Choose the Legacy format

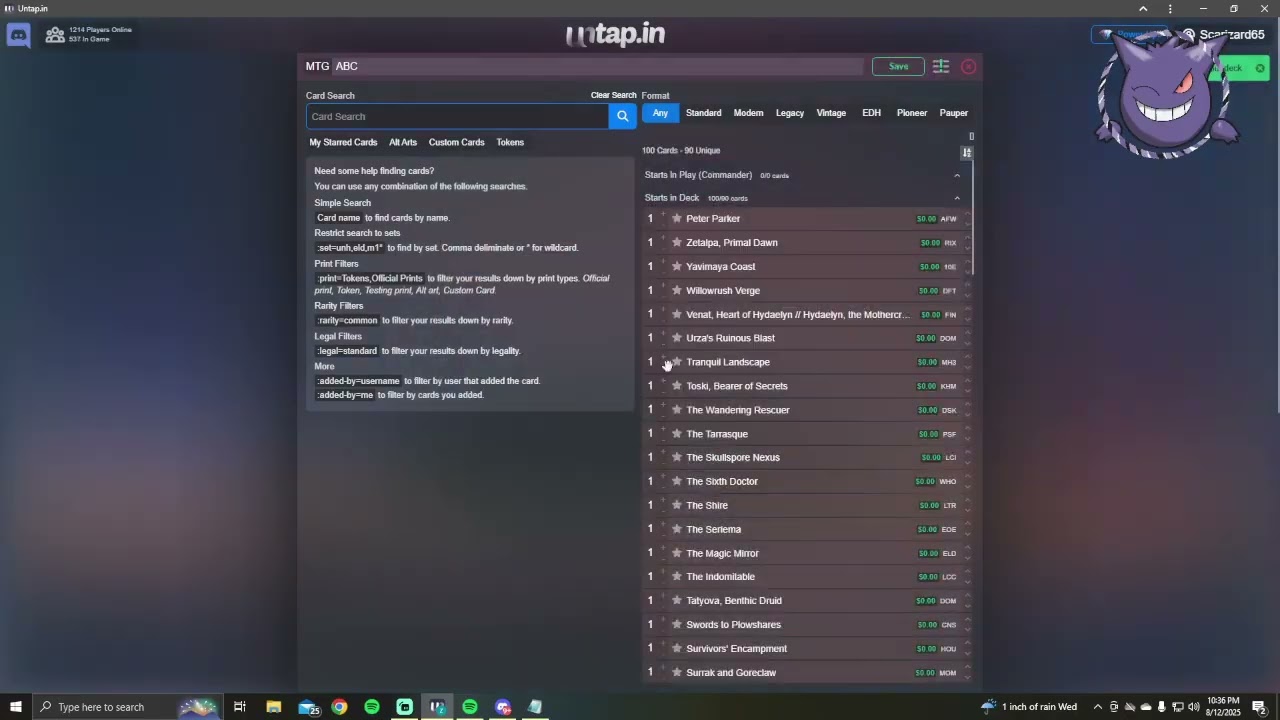[789, 113]
